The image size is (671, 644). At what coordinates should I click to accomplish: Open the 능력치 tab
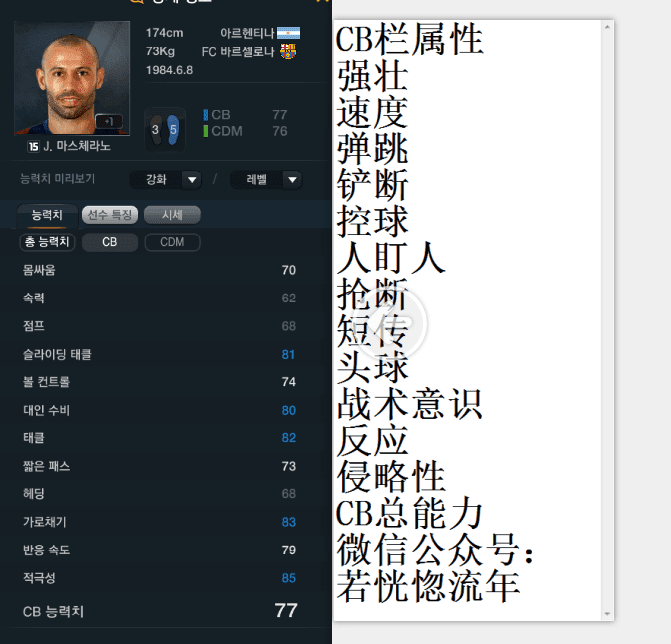(47, 215)
